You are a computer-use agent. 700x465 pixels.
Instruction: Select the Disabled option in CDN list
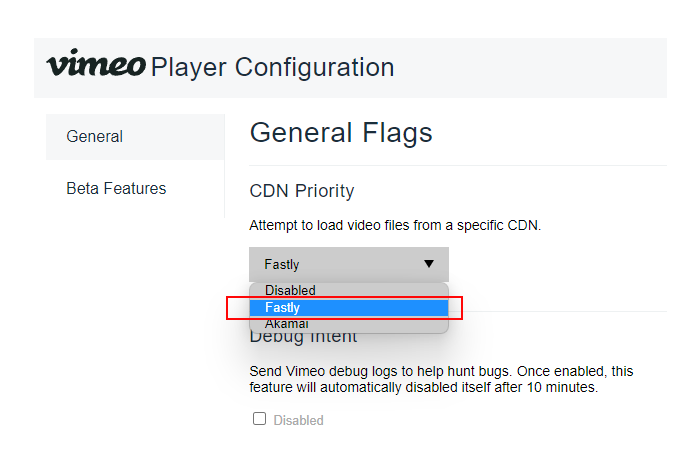coord(290,290)
